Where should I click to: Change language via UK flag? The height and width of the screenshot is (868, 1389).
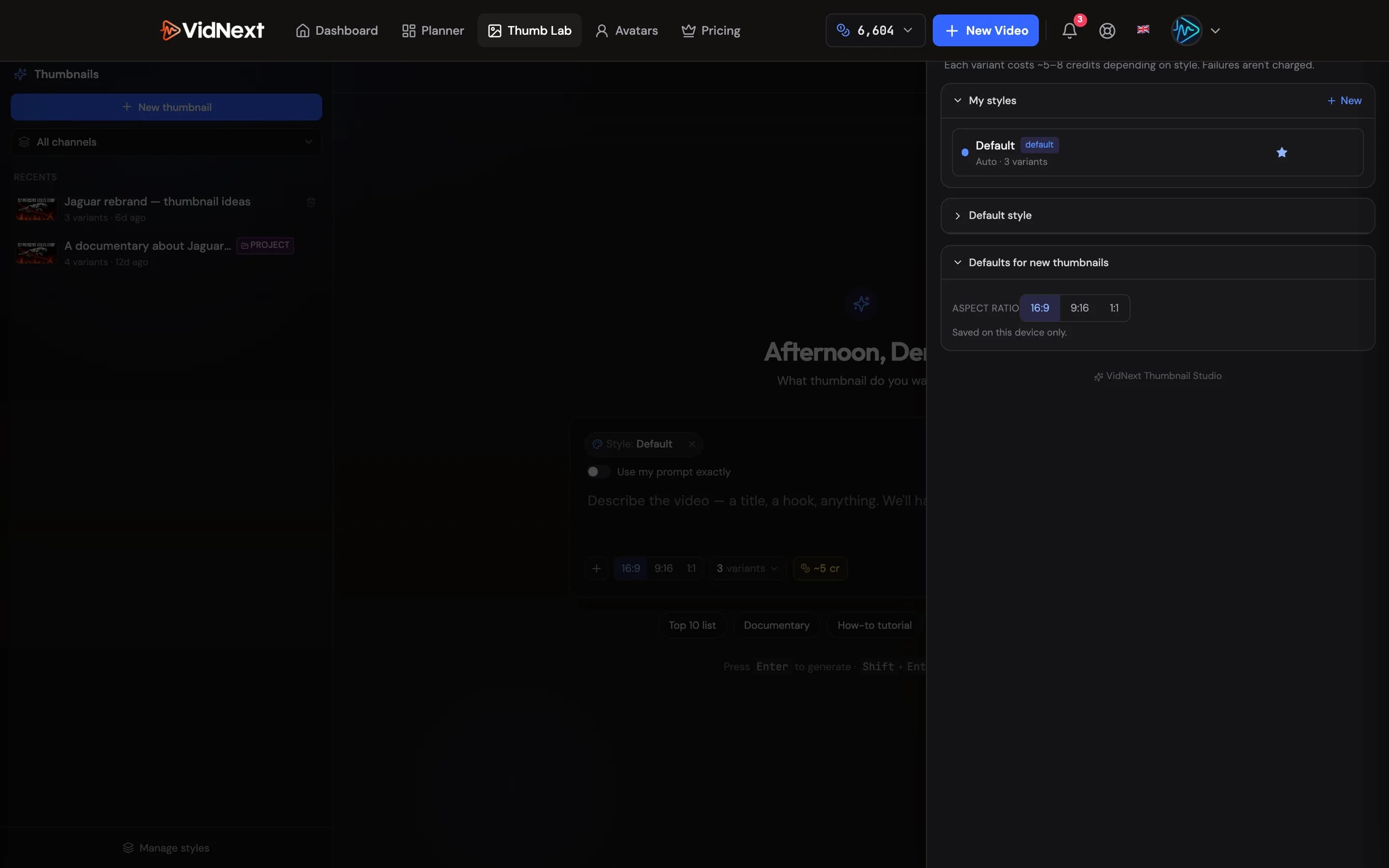(1143, 29)
